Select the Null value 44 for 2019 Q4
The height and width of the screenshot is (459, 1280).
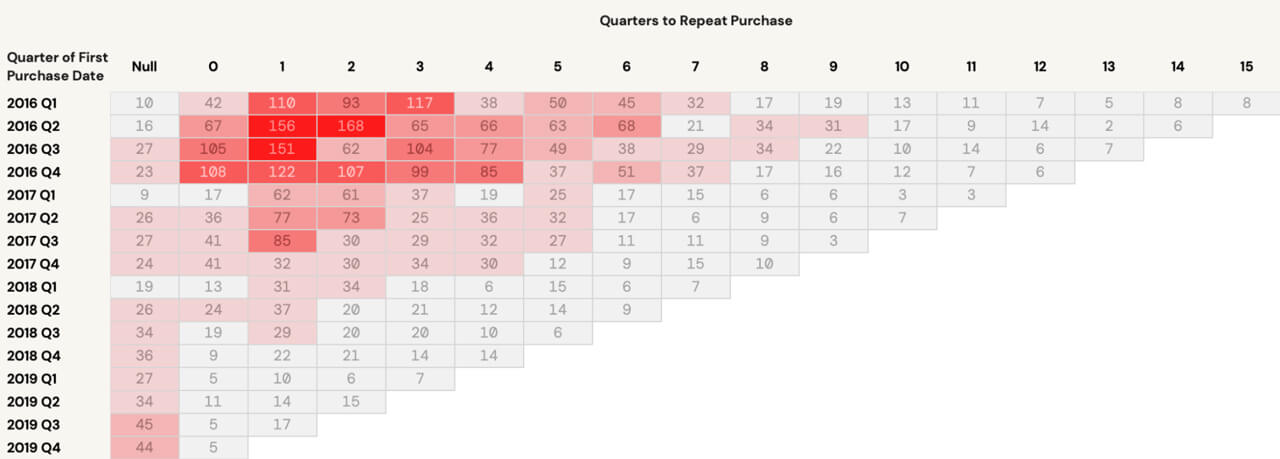pyautogui.click(x=144, y=447)
